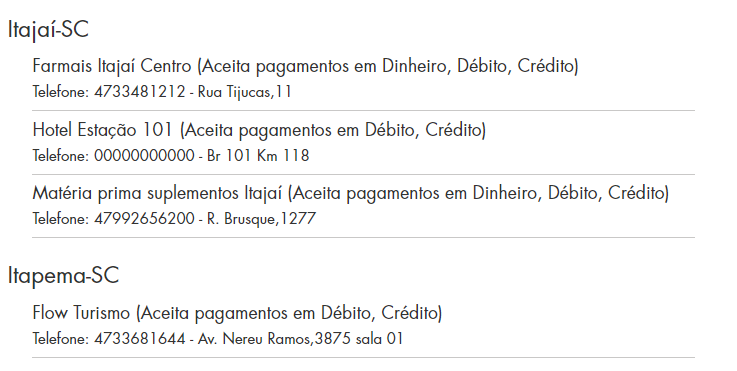Click the Br 101 Km 118 address
Image resolution: width=737 pixels, height=371 pixels.
258,155
